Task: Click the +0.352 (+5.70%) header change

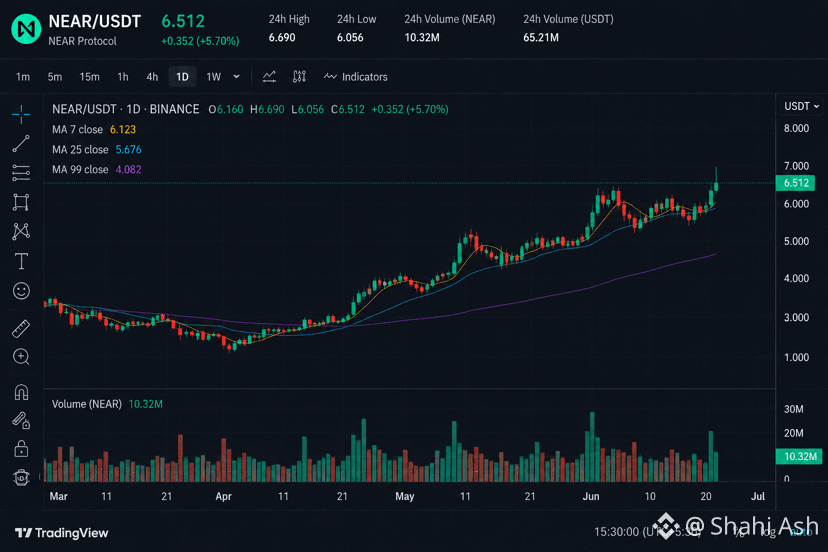Action: tap(200, 41)
